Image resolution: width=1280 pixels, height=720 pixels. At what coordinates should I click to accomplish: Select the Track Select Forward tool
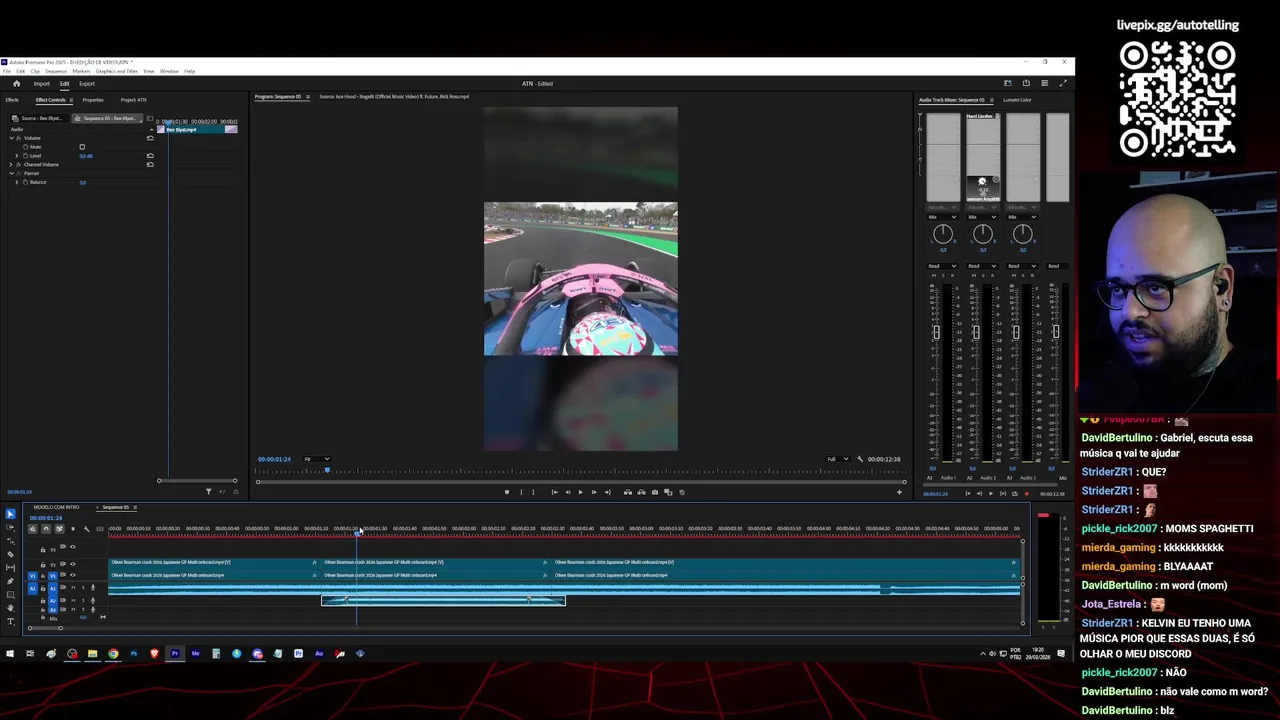pyautogui.click(x=10, y=527)
